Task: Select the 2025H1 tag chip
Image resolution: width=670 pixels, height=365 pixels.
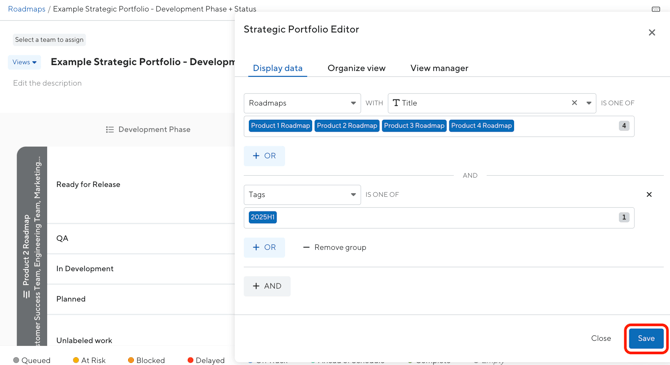Action: pyautogui.click(x=263, y=217)
